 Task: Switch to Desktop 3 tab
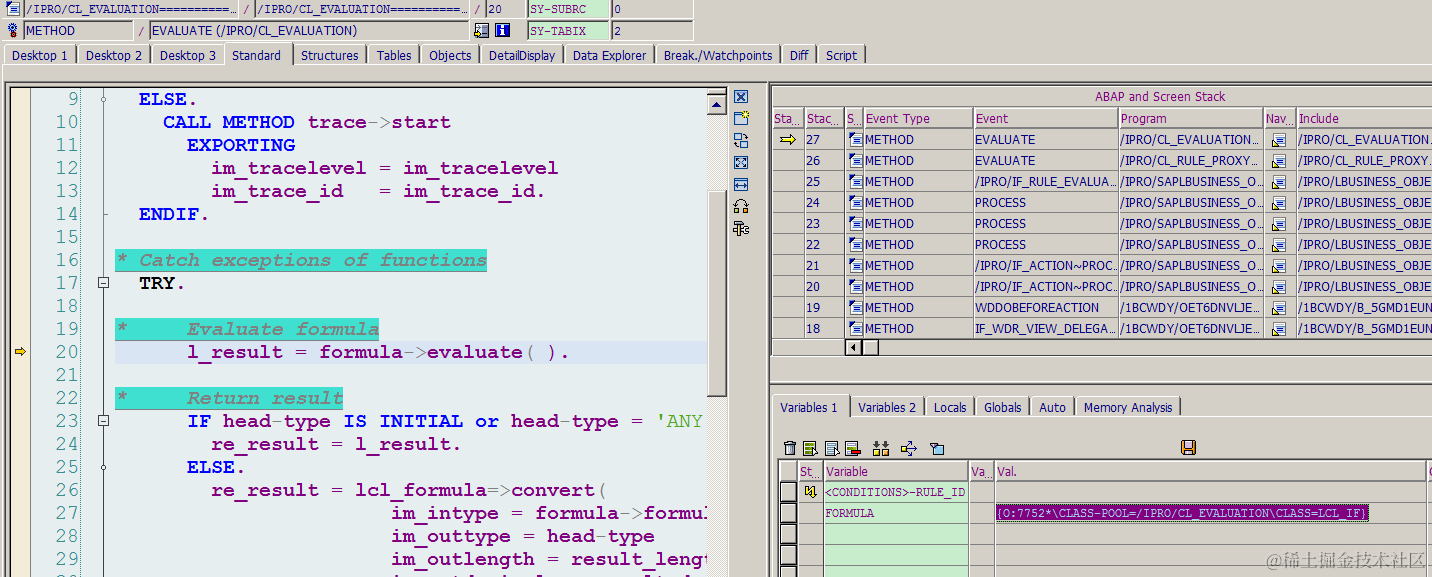pyautogui.click(x=188, y=55)
